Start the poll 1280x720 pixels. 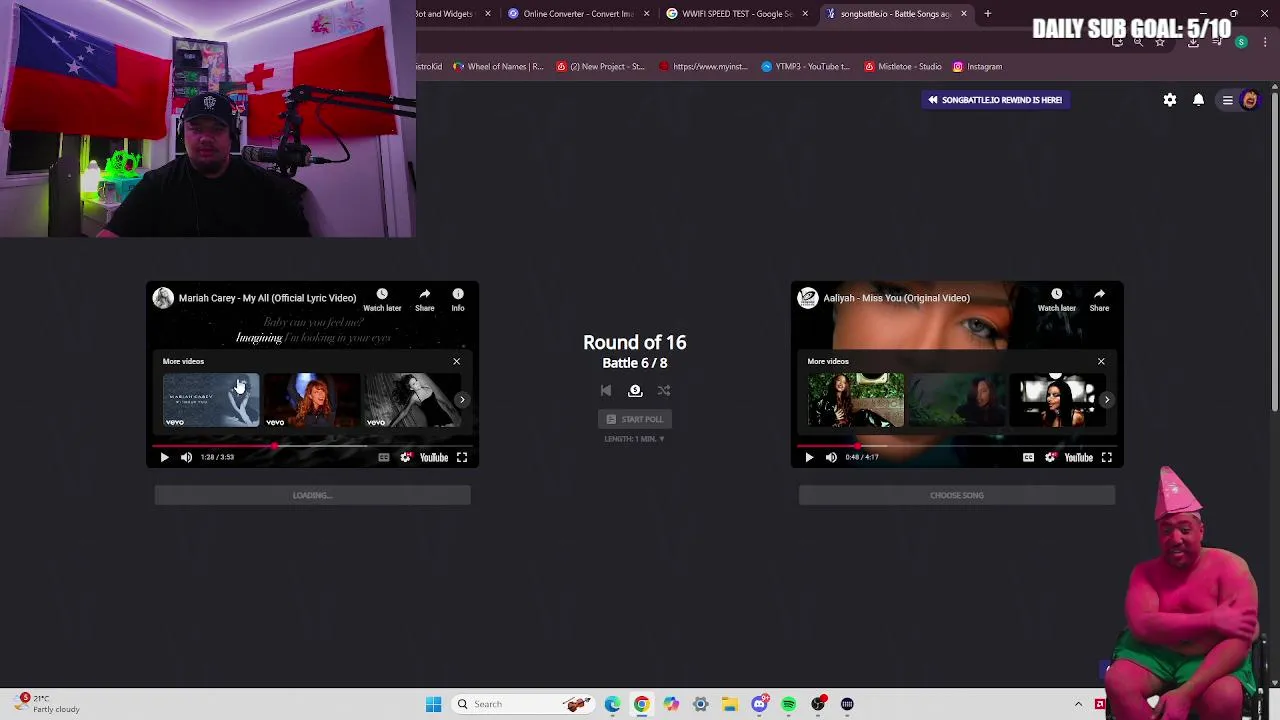click(635, 419)
